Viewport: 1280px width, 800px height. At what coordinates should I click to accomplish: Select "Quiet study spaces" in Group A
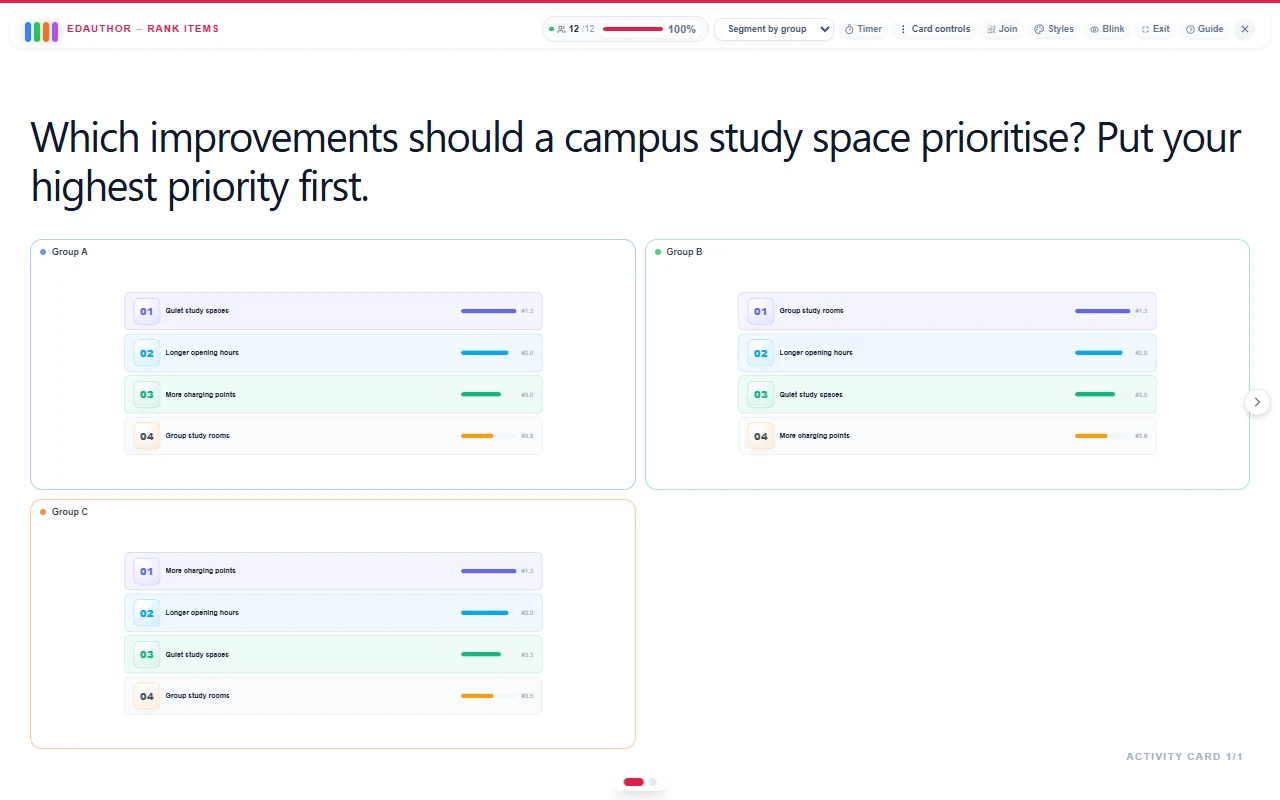(x=333, y=311)
